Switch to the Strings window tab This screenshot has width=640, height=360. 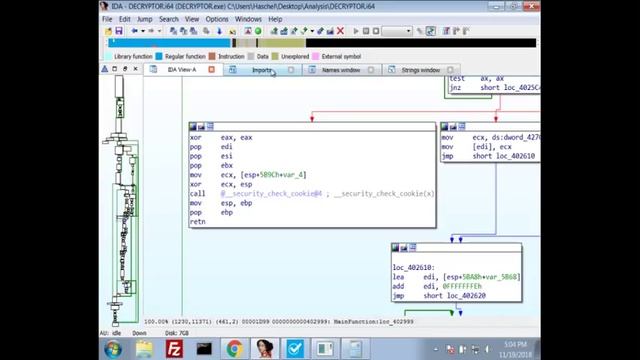tap(420, 70)
